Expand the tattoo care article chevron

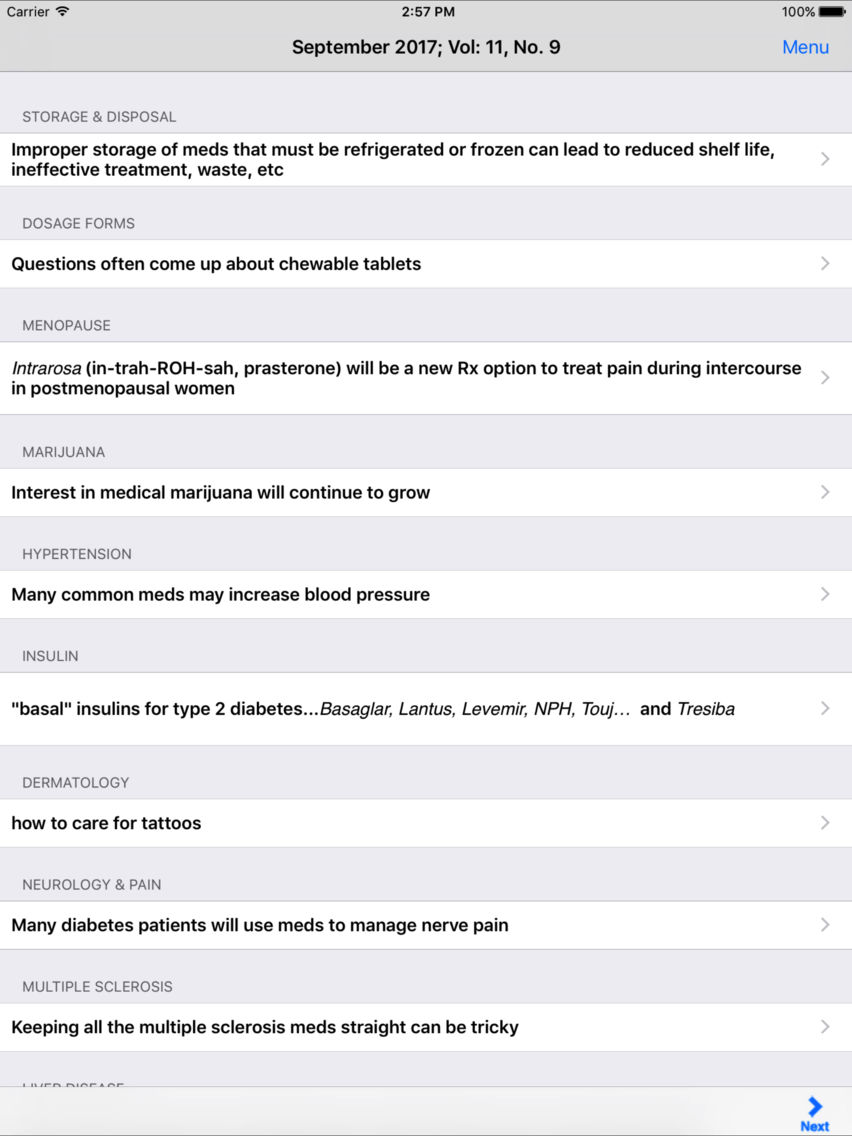click(825, 823)
